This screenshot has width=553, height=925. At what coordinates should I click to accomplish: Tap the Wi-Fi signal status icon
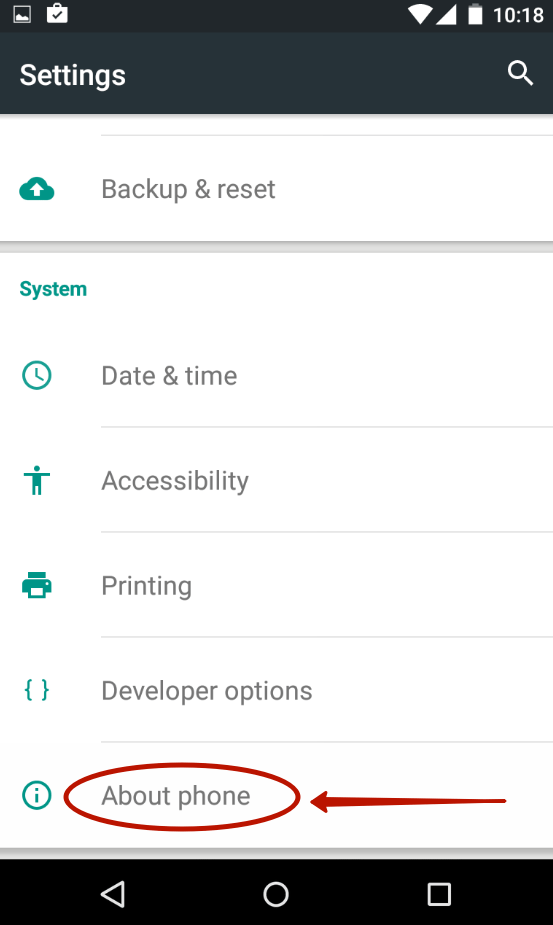pyautogui.click(x=420, y=15)
